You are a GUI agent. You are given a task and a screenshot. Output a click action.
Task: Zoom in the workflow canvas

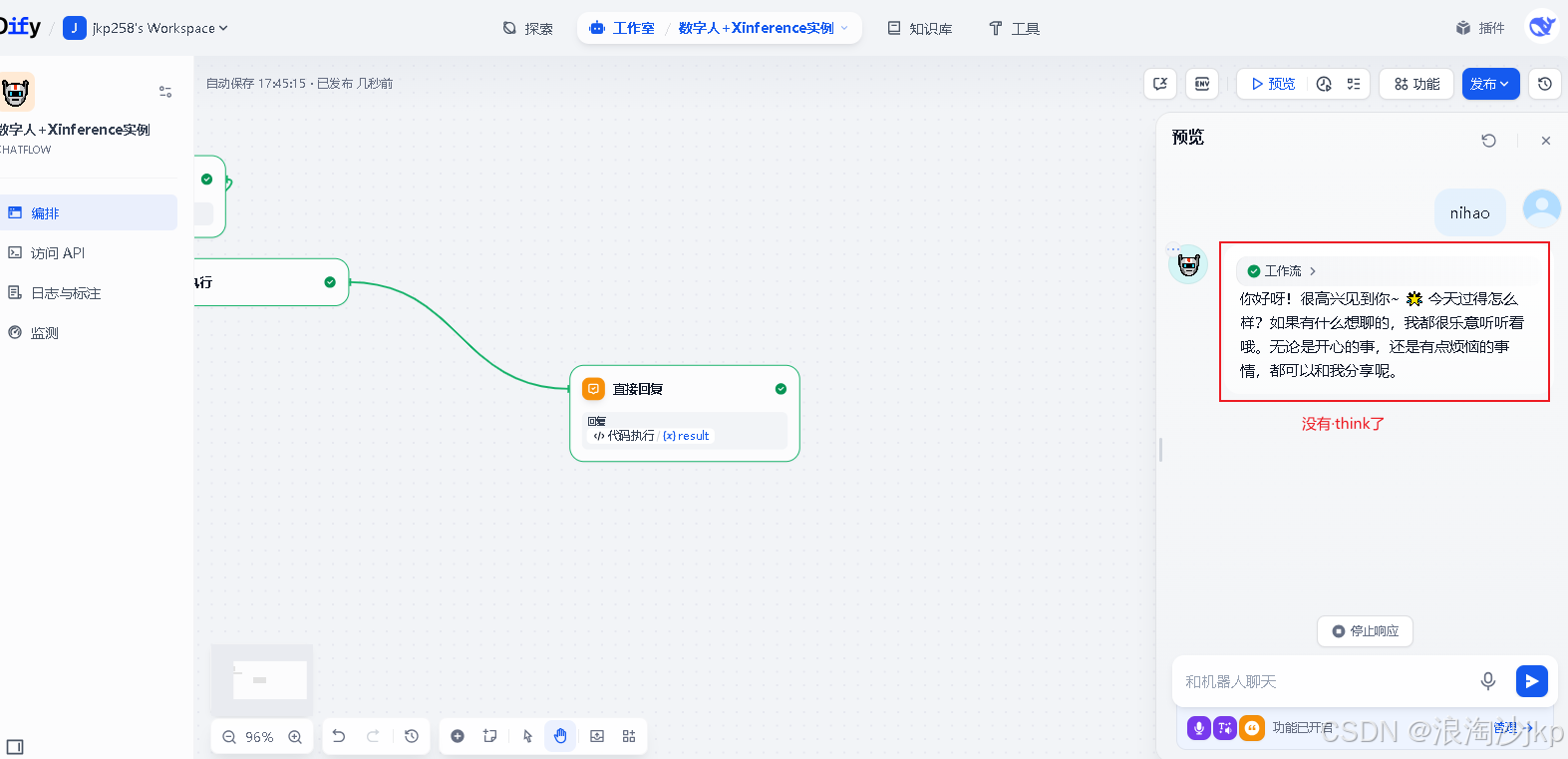tap(295, 737)
